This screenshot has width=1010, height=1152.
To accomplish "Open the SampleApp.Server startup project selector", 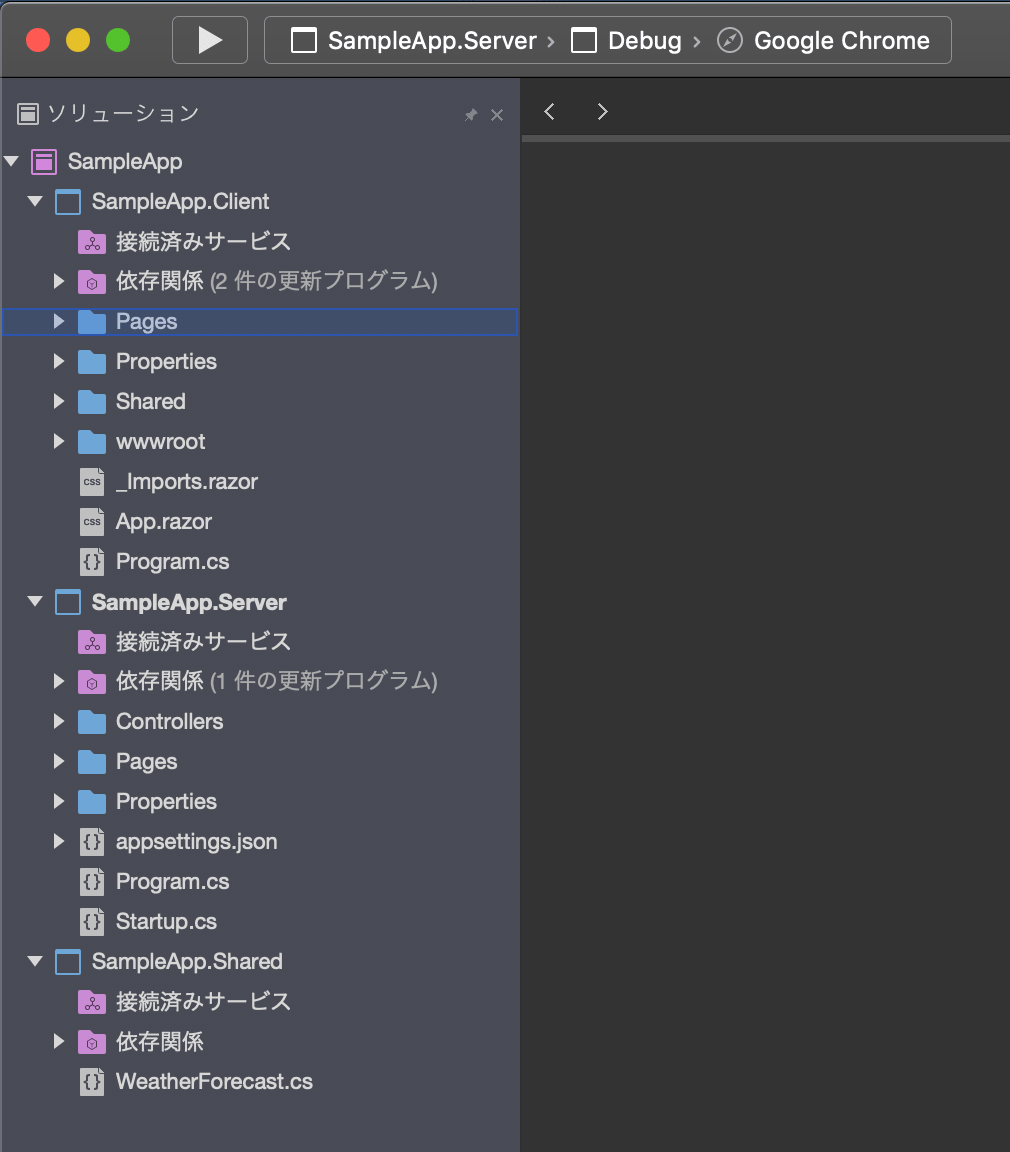I will pos(414,40).
